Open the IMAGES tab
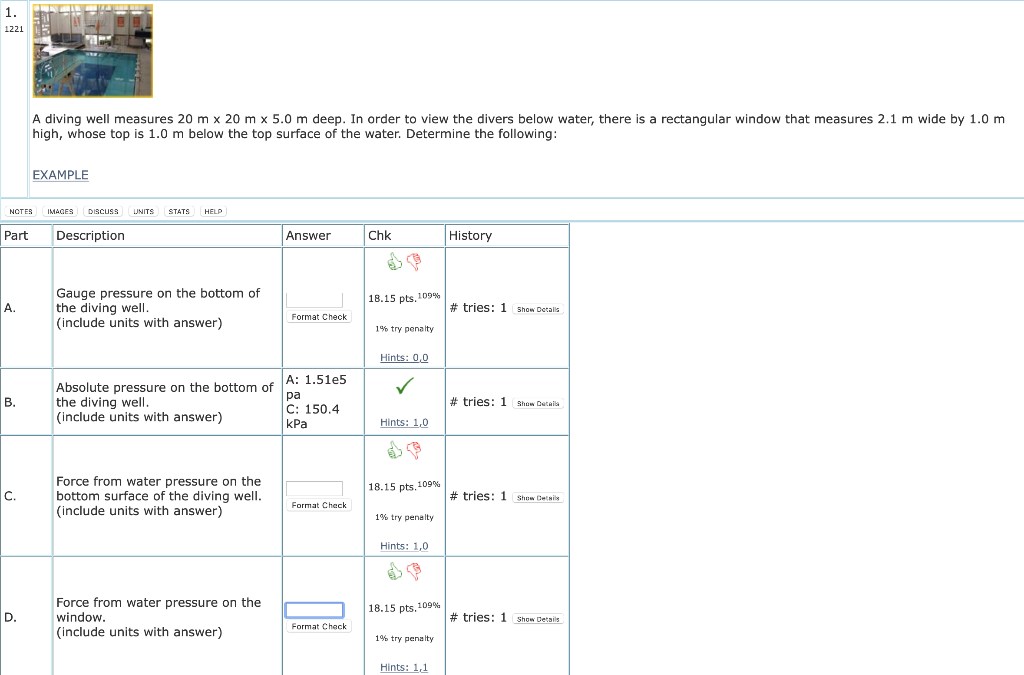Viewport: 1024px width, 675px height. pyautogui.click(x=59, y=211)
